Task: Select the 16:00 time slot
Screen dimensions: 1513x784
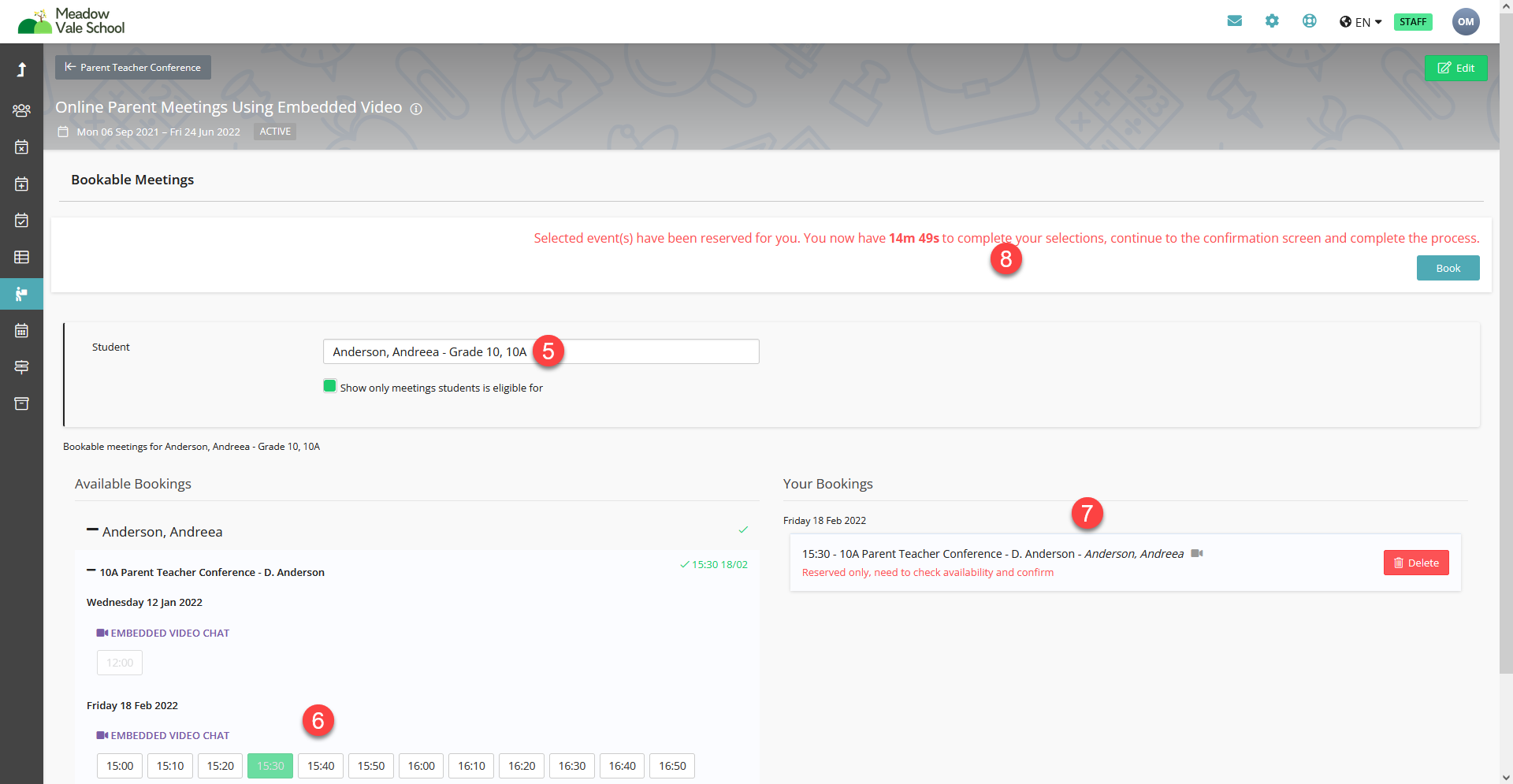Action: 421,766
